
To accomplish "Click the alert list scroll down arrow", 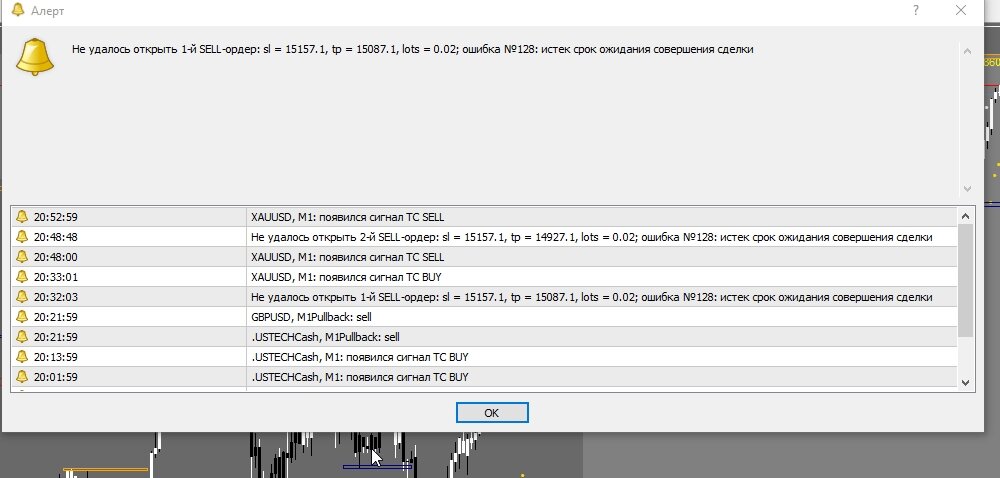I will coord(965,383).
